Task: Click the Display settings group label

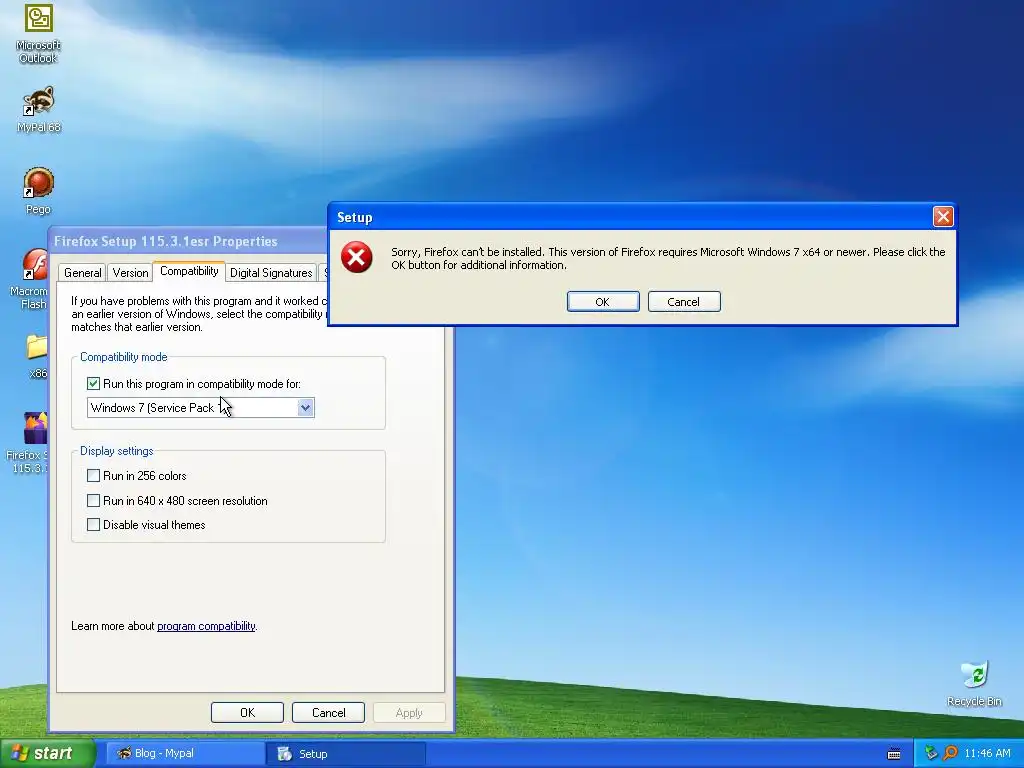Action: click(116, 451)
